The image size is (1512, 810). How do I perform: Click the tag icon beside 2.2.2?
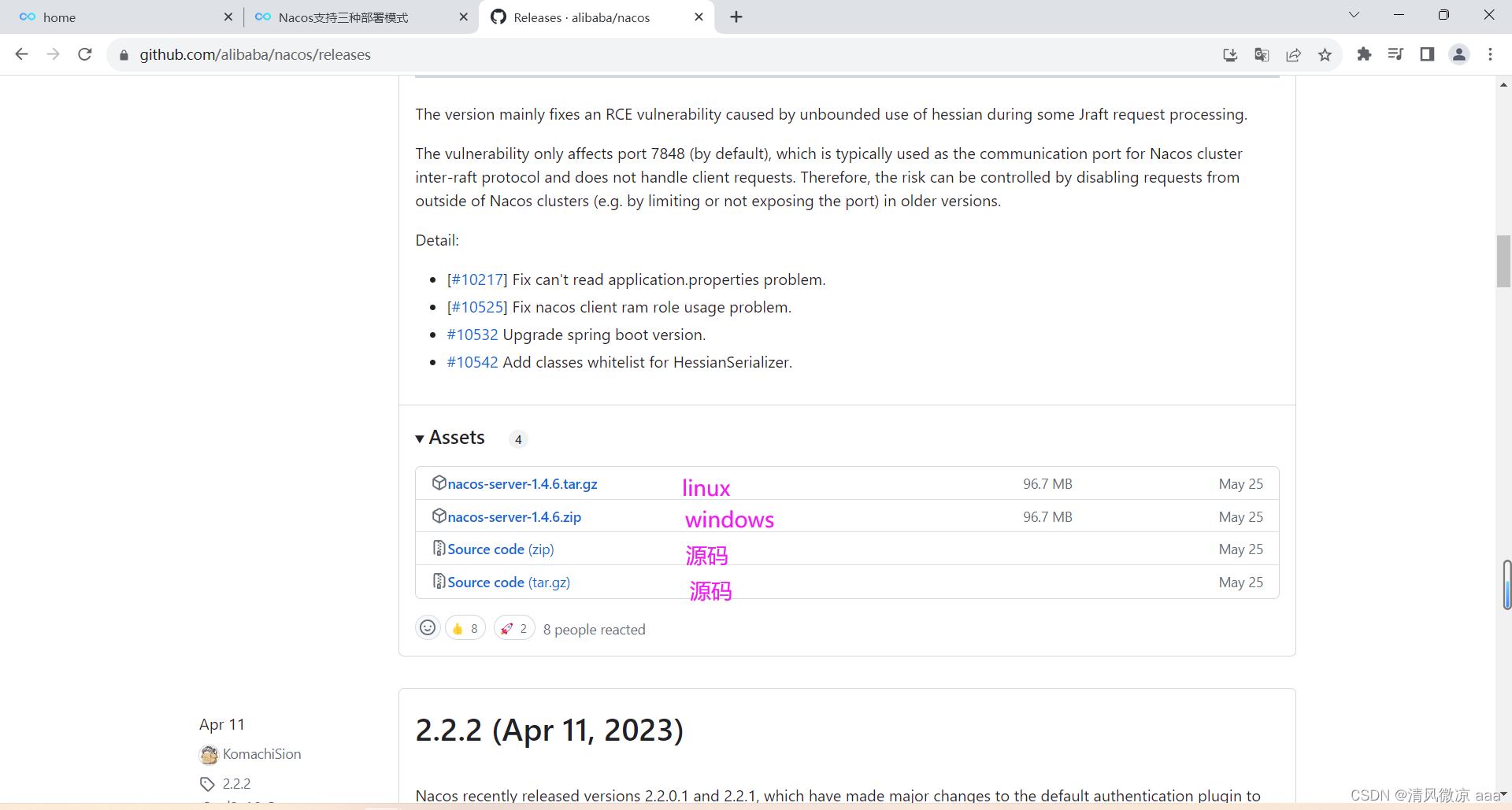pyautogui.click(x=207, y=784)
